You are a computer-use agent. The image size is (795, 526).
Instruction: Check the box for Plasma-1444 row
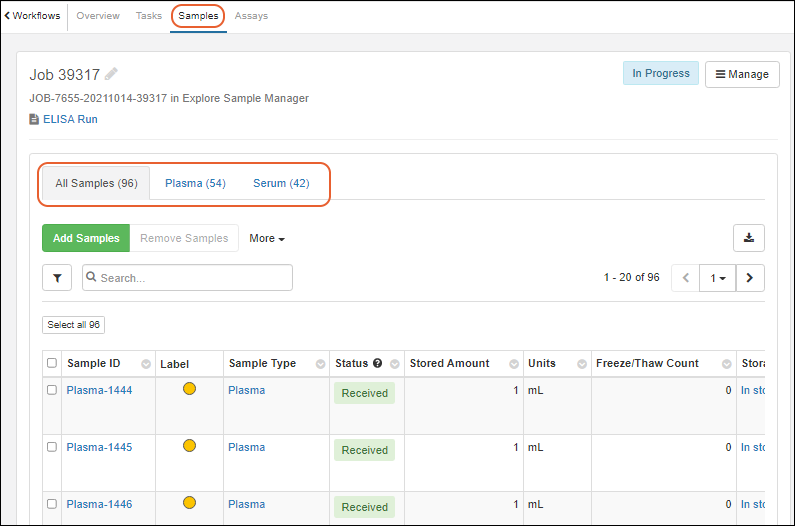(x=52, y=390)
